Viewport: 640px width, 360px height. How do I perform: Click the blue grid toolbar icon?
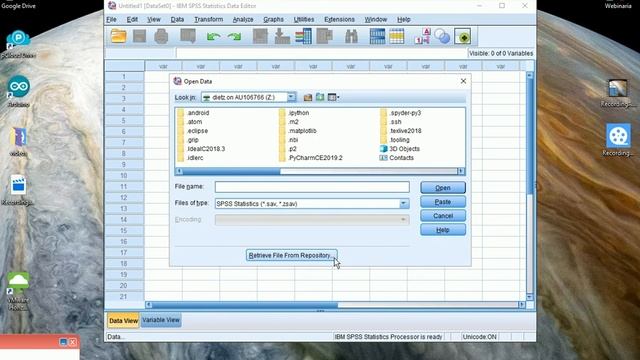pos(377,36)
